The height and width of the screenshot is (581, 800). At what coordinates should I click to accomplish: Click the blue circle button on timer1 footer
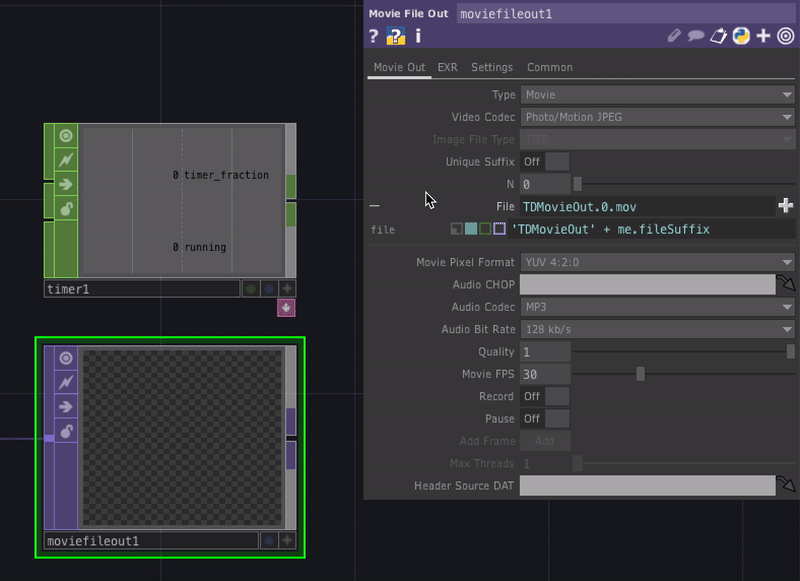coord(269,289)
